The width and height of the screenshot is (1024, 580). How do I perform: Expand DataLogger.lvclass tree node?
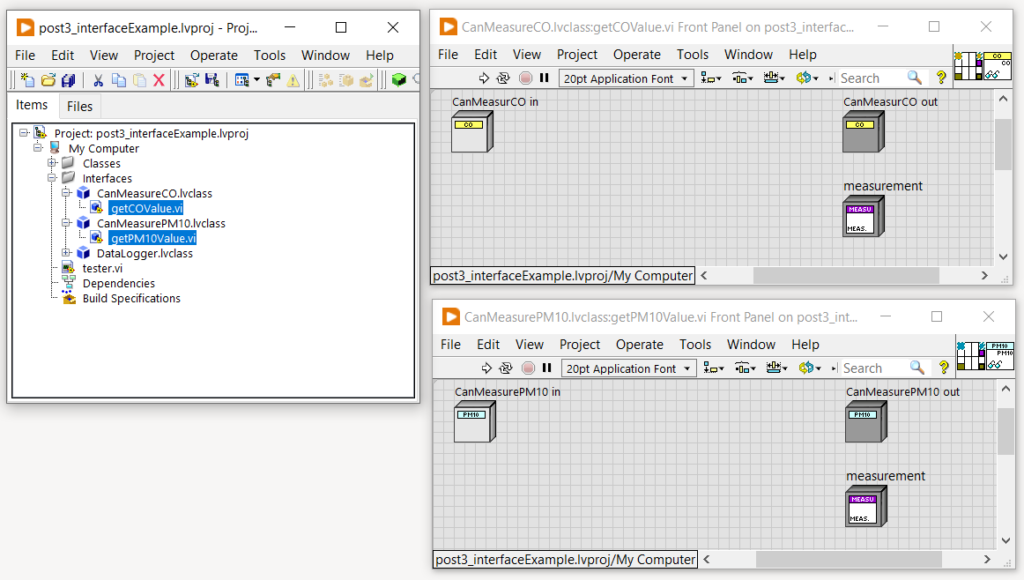coord(67,253)
